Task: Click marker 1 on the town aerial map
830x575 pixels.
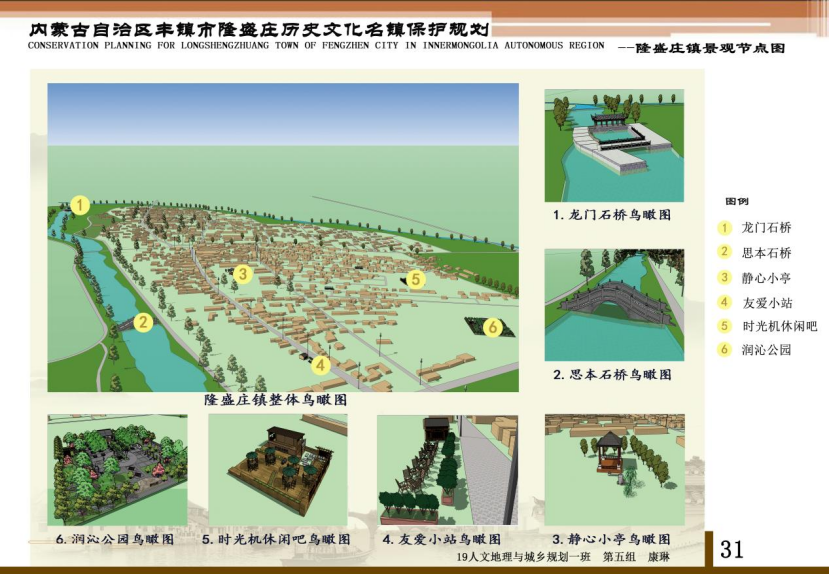Action: tap(81, 205)
